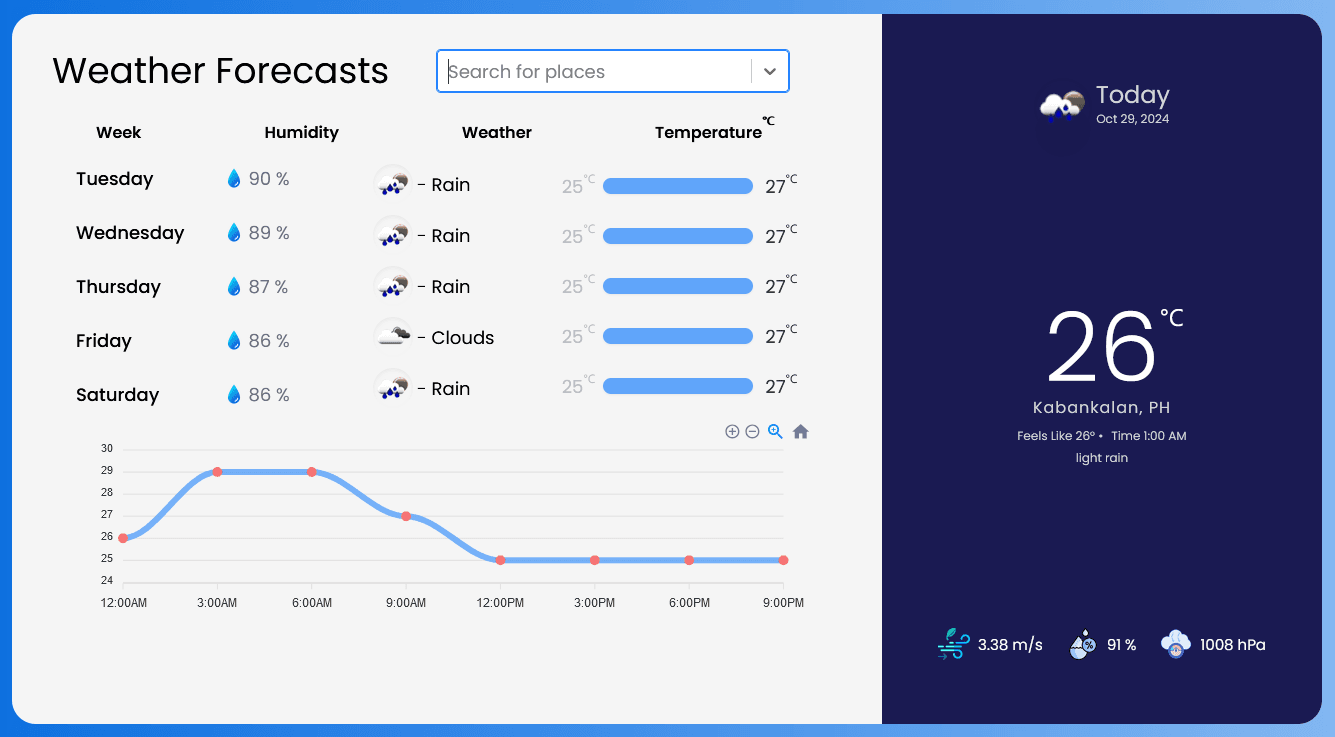
Task: Click the clouds icon in the Friday row
Action: pyautogui.click(x=391, y=335)
